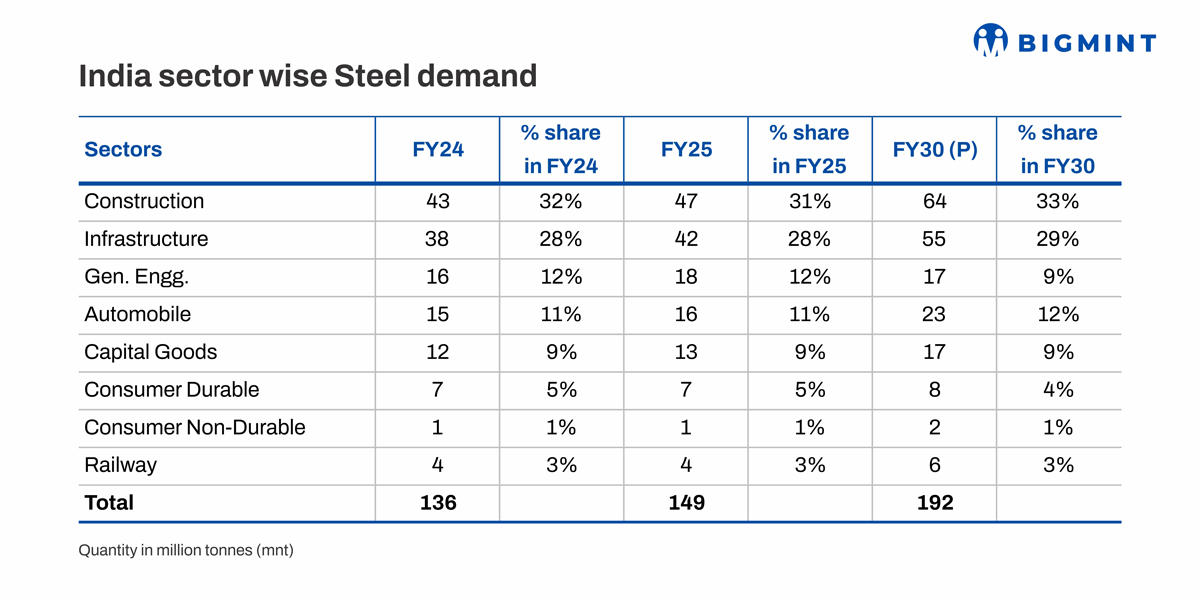1200x600 pixels.
Task: Click the Railway row label
Action: [120, 465]
